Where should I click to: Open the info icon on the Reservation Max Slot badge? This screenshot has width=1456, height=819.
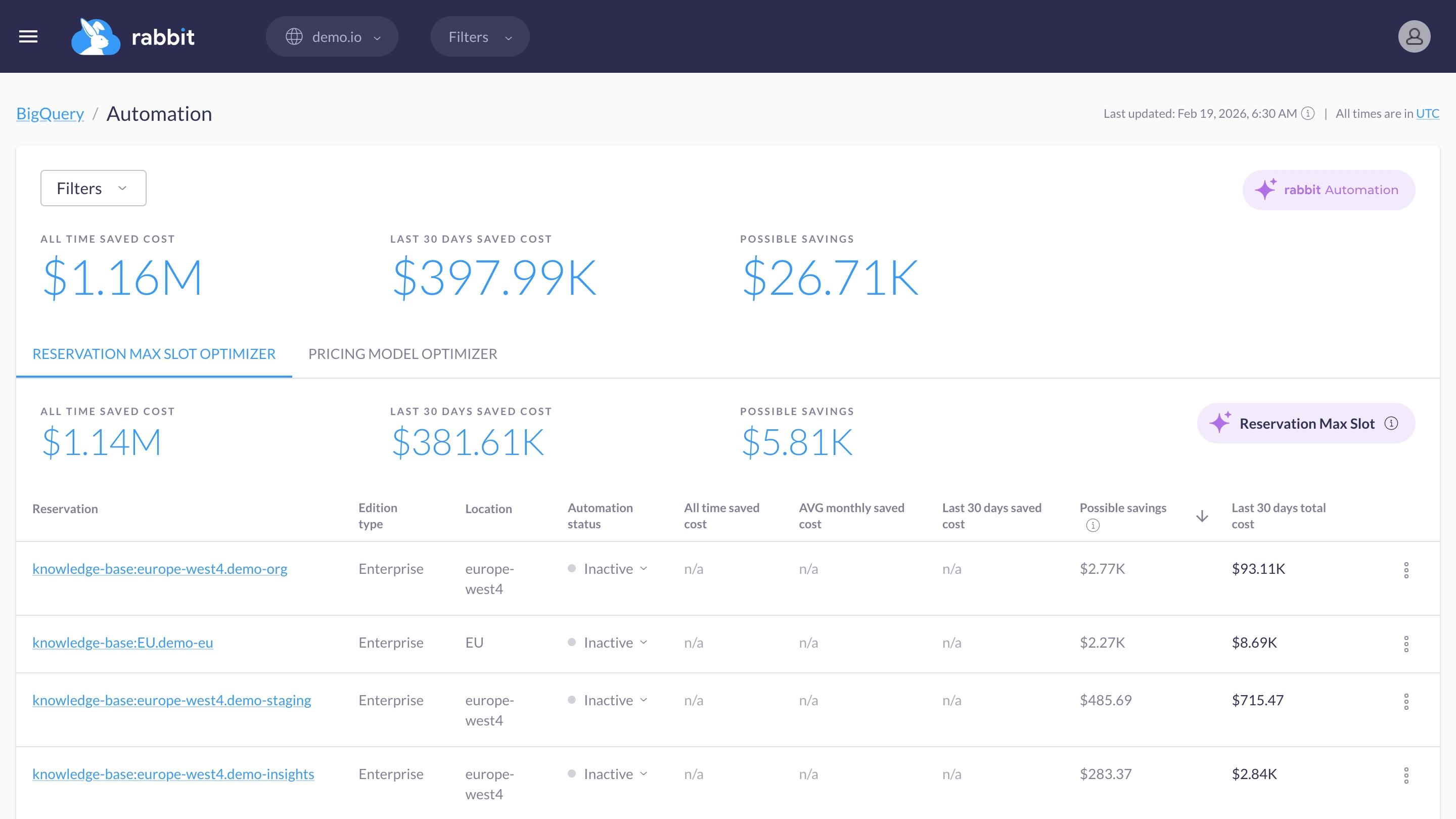[1392, 423]
